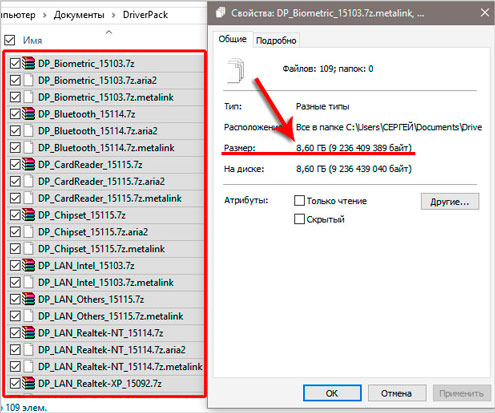The width and height of the screenshot is (495, 413).
Task: Click the sort arrow above the Имя column
Action: coord(109,32)
